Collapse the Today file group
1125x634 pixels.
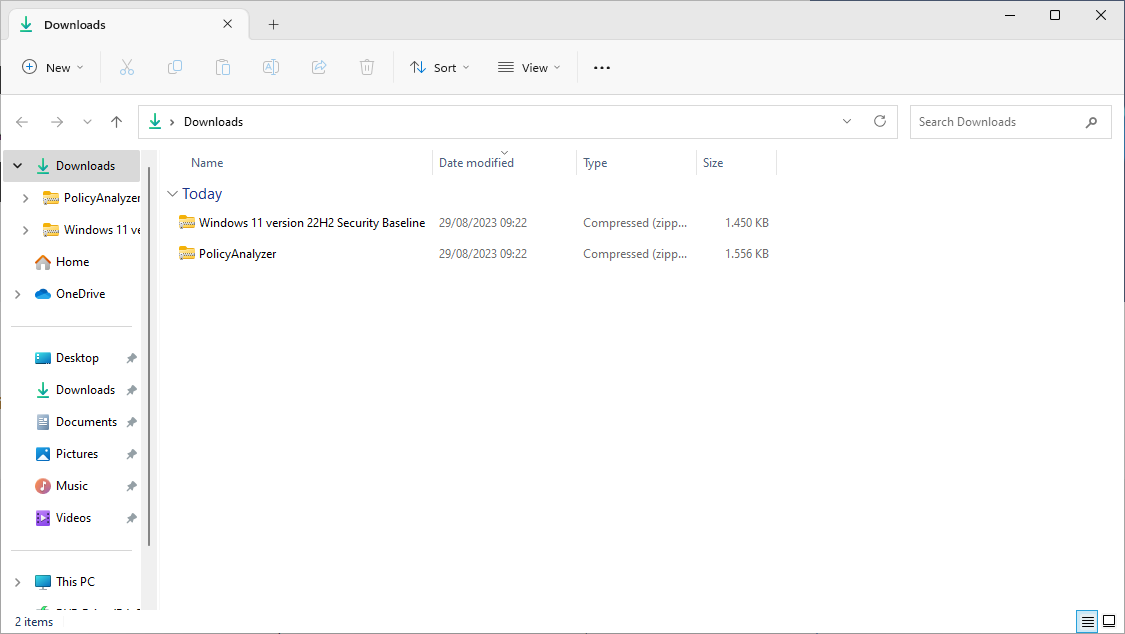pyautogui.click(x=172, y=194)
